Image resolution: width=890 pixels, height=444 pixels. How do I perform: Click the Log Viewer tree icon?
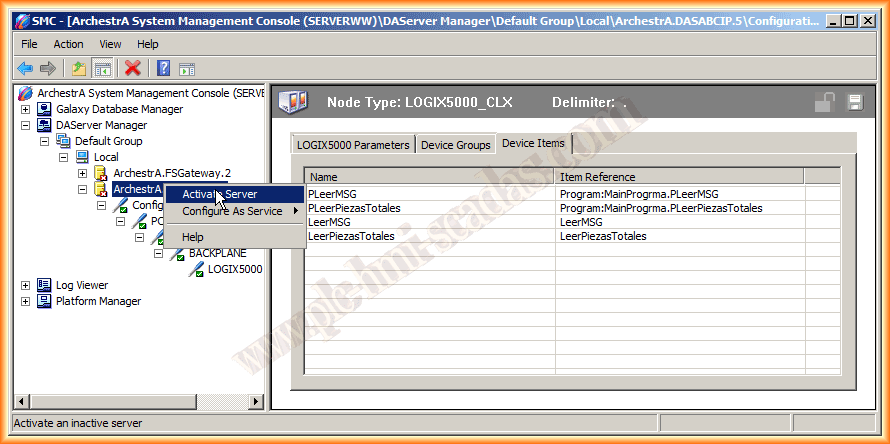pos(44,285)
